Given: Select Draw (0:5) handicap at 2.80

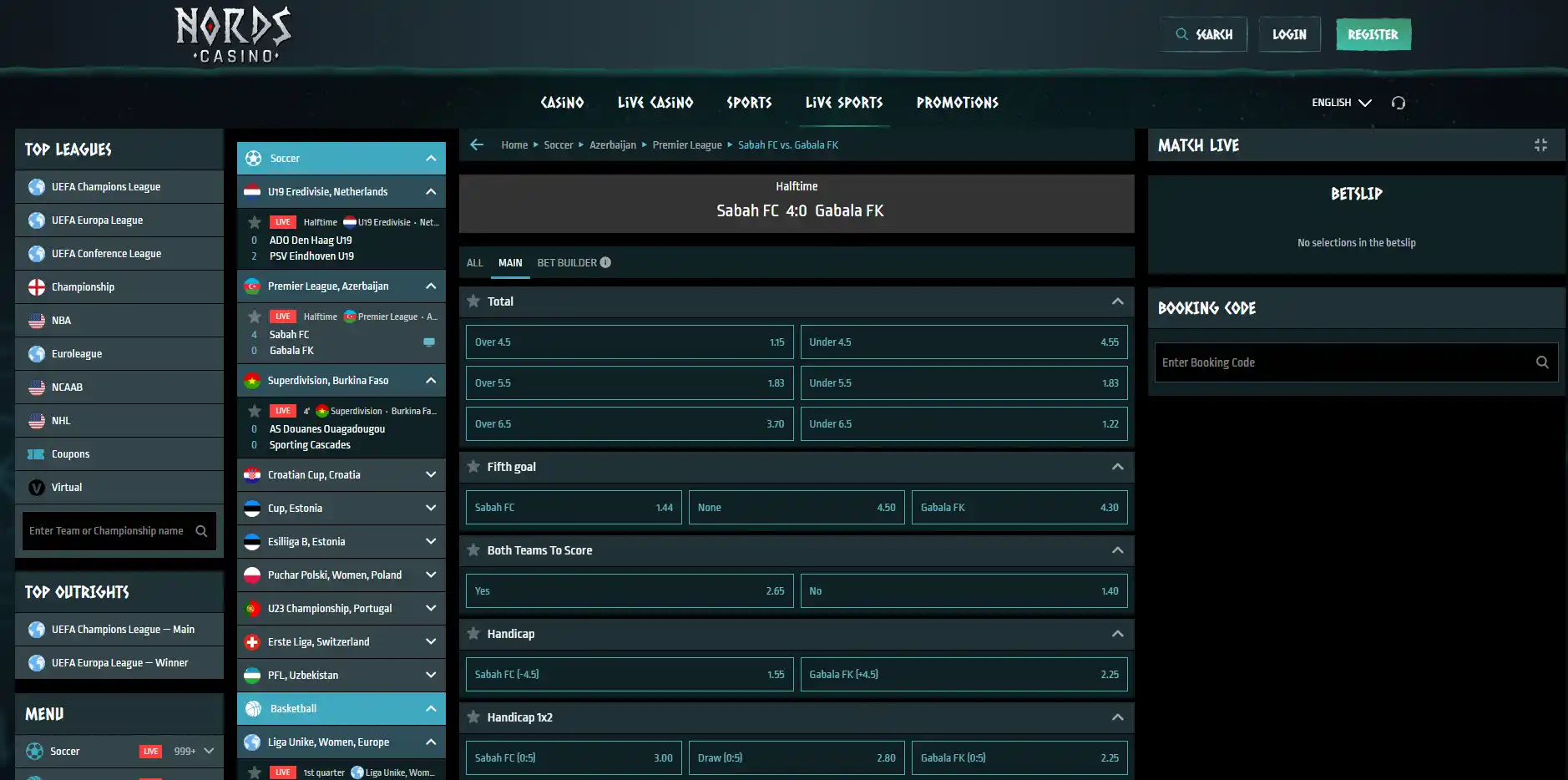Looking at the screenshot, I should (x=797, y=758).
